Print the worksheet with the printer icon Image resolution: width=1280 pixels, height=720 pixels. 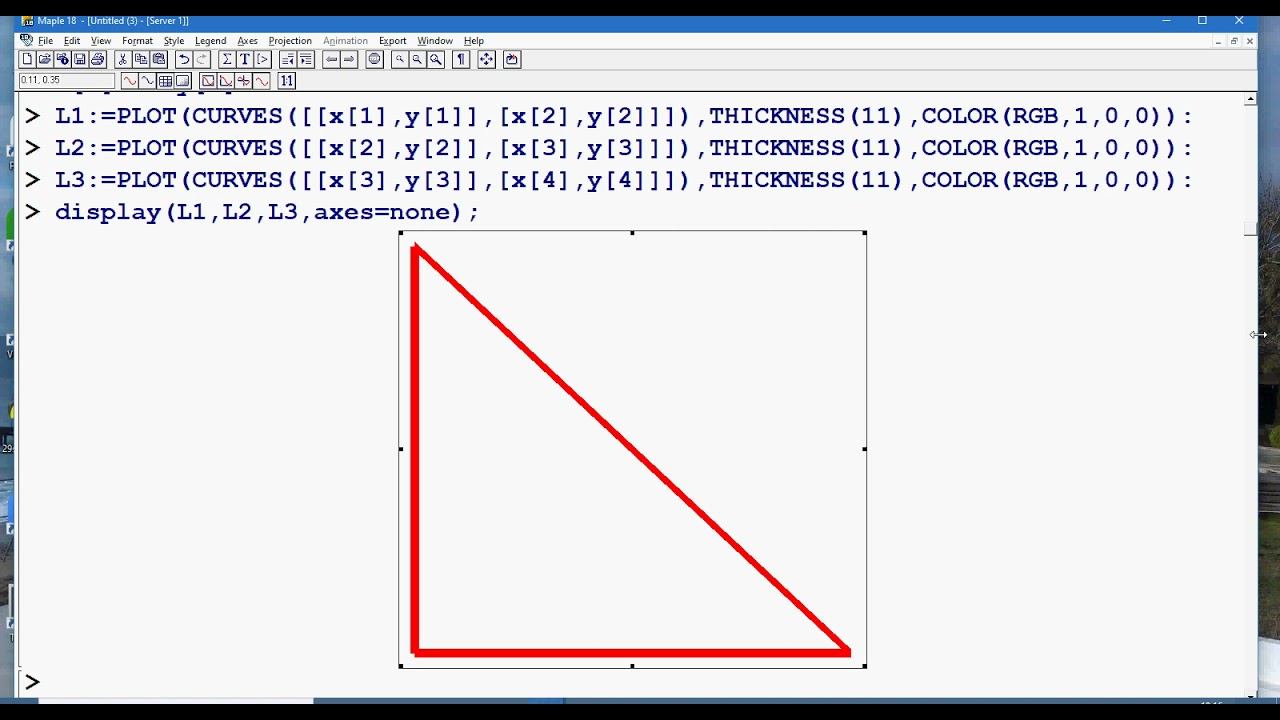[x=97, y=59]
